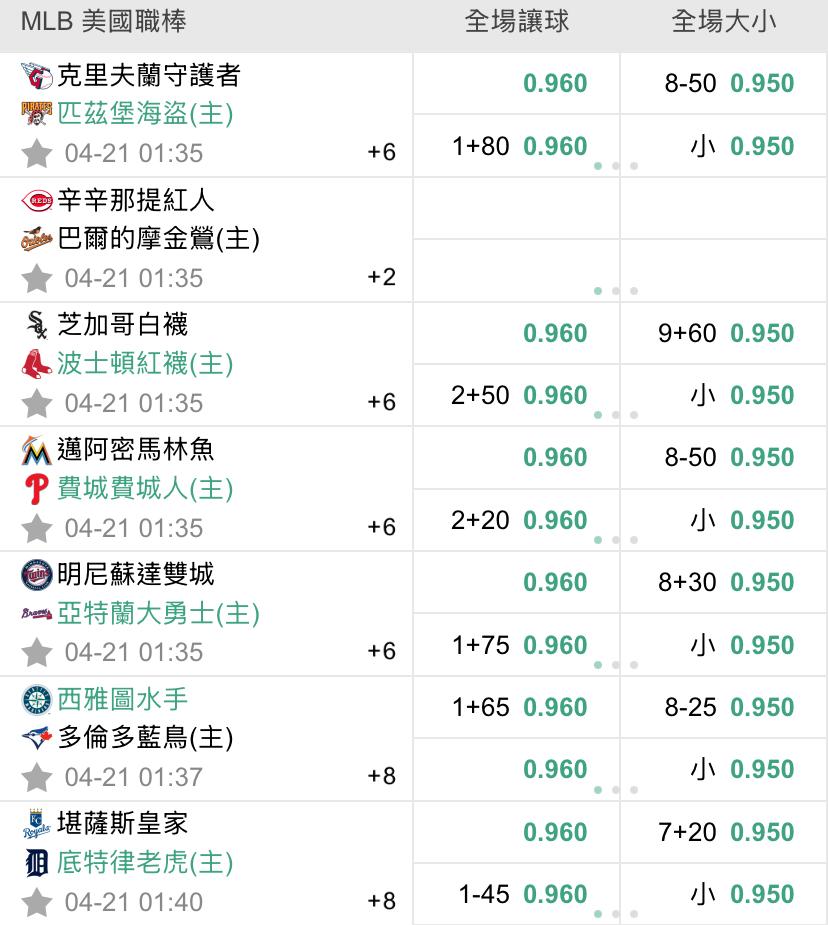This screenshot has width=828, height=925.
Task: Click the Pittsburgh Pirates team logo
Action: (37, 113)
